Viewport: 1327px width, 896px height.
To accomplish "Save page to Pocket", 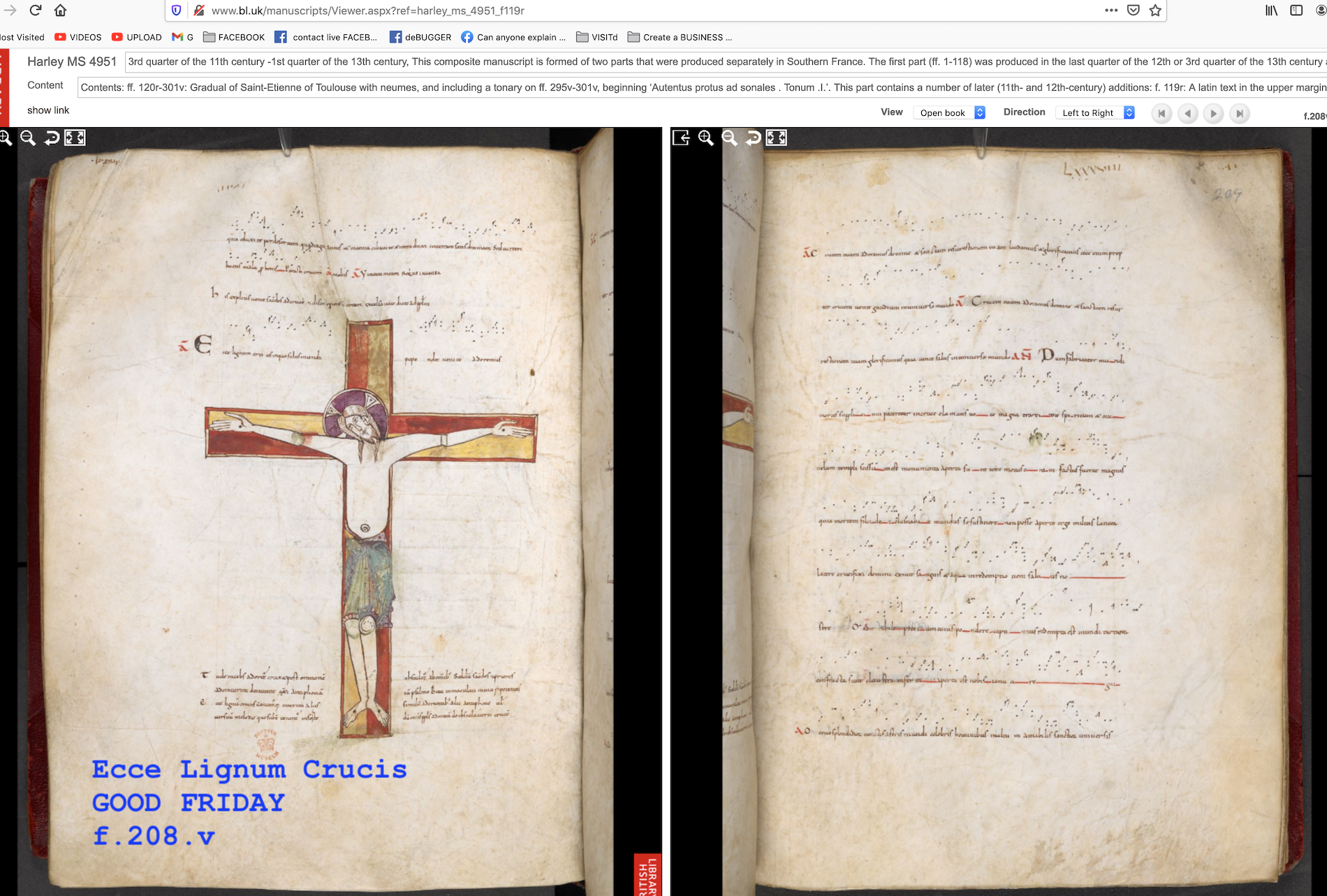I will point(1134,10).
